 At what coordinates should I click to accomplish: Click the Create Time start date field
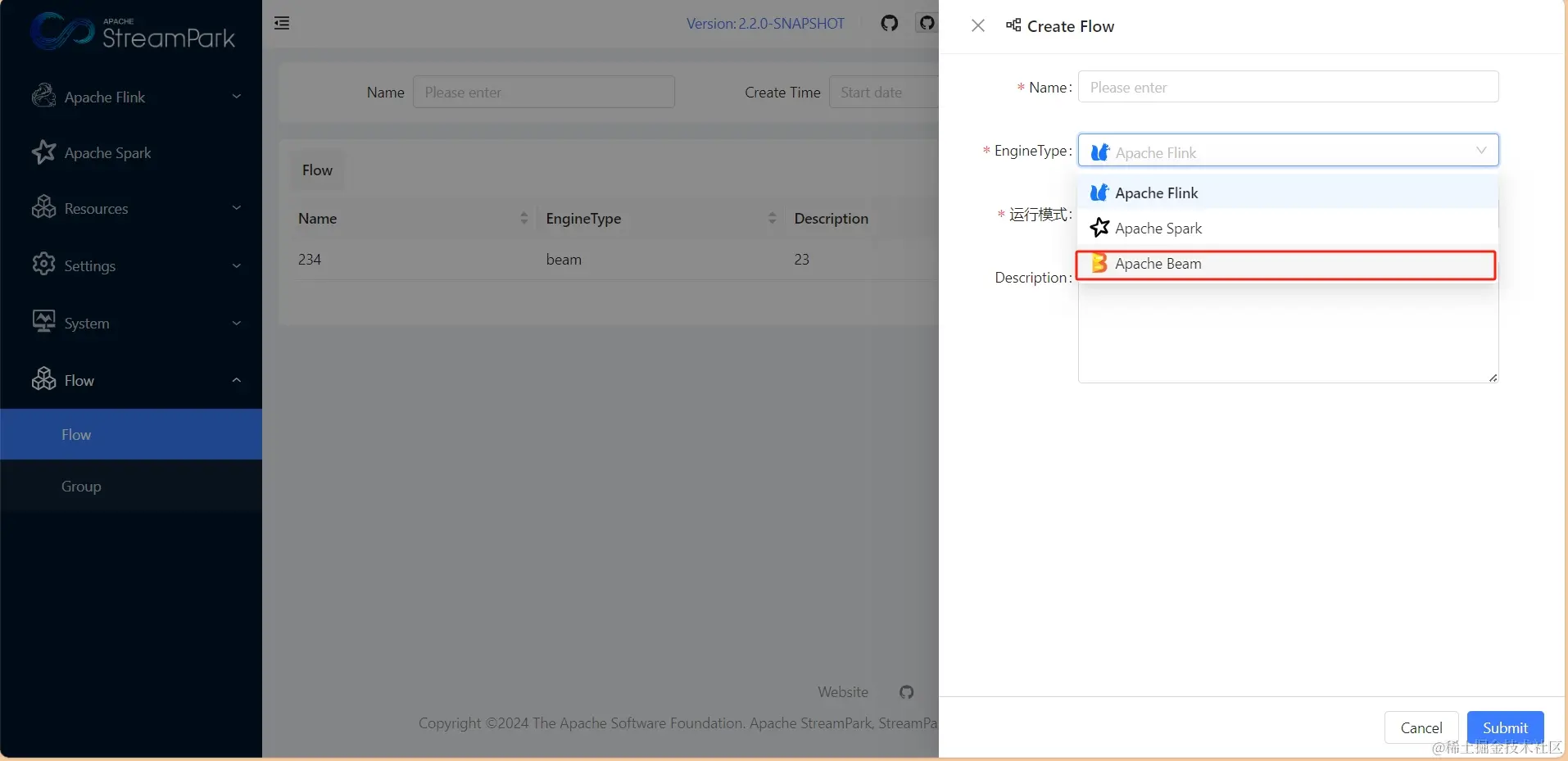[884, 92]
